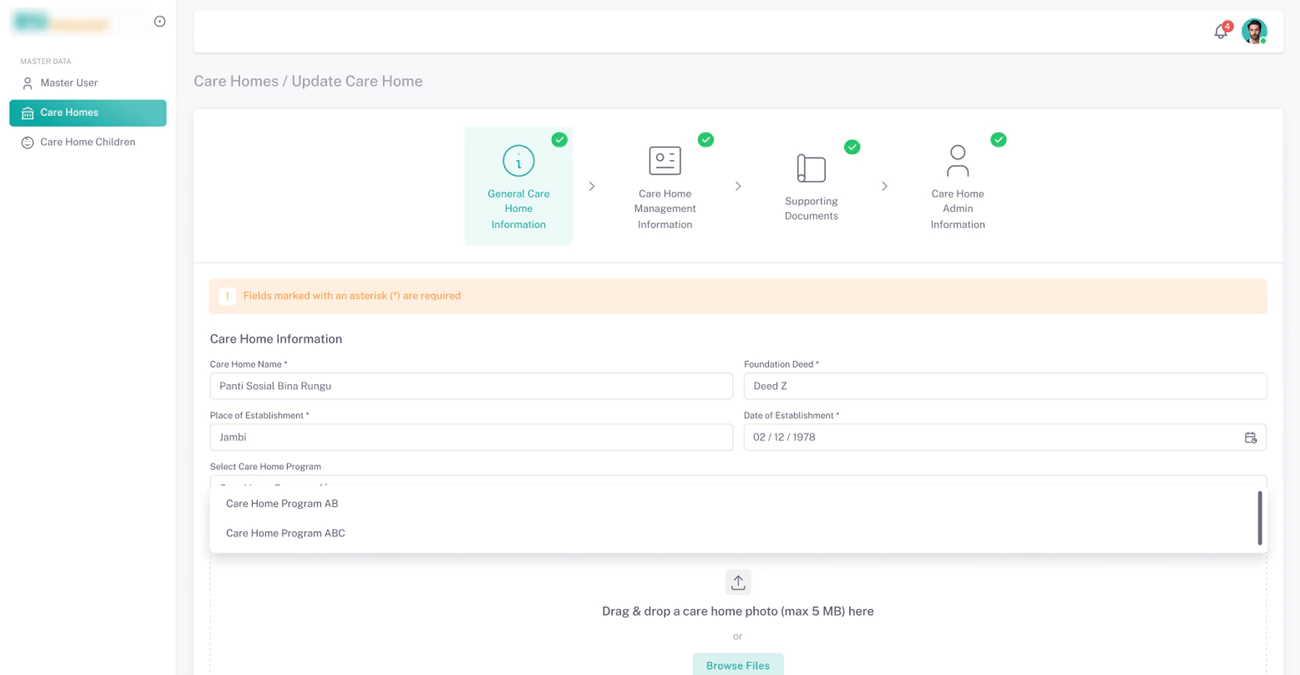Collapse sidebar using the circle toggle icon
Viewport: 1300px width, 675px height.
pos(159,21)
